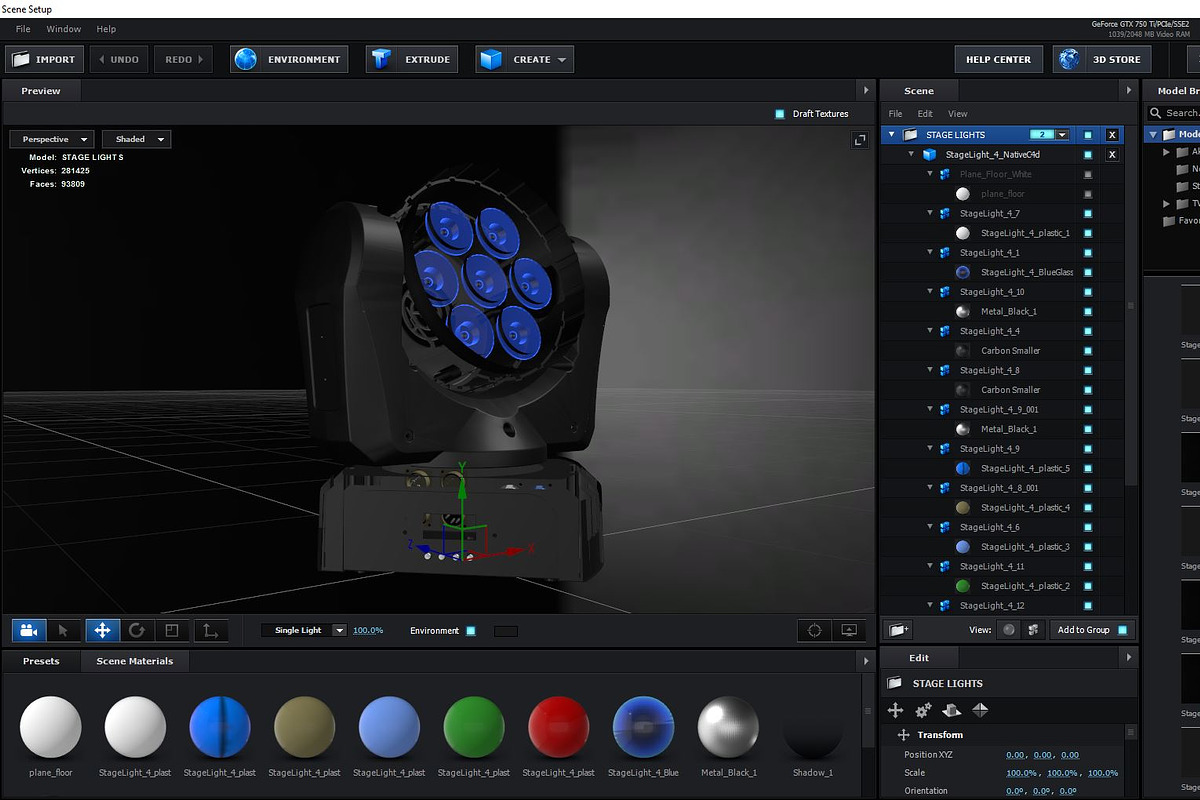Toggle visibility of StageLight_4_6
The width and height of the screenshot is (1200, 800).
click(1088, 527)
